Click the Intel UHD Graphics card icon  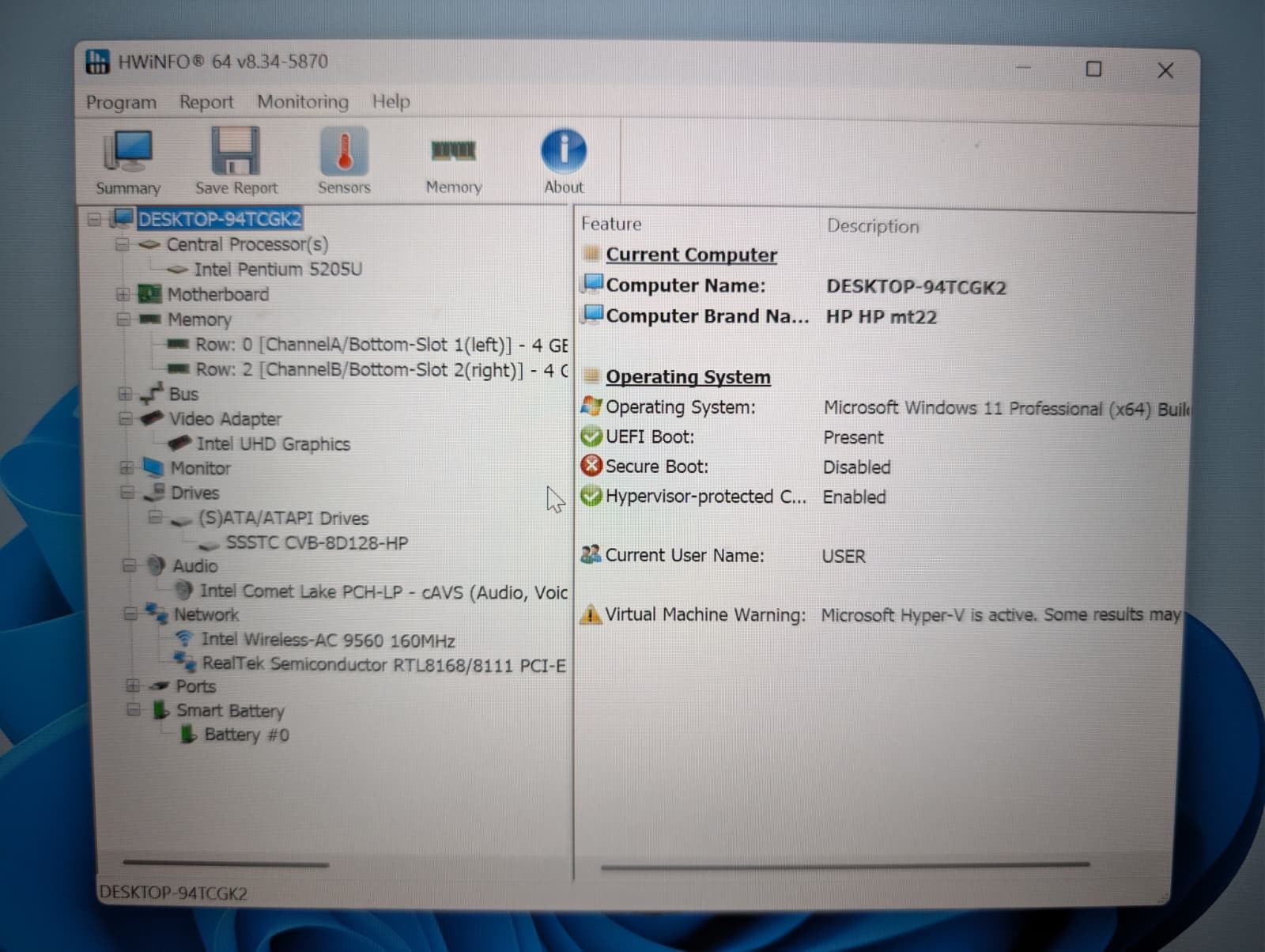[179, 443]
